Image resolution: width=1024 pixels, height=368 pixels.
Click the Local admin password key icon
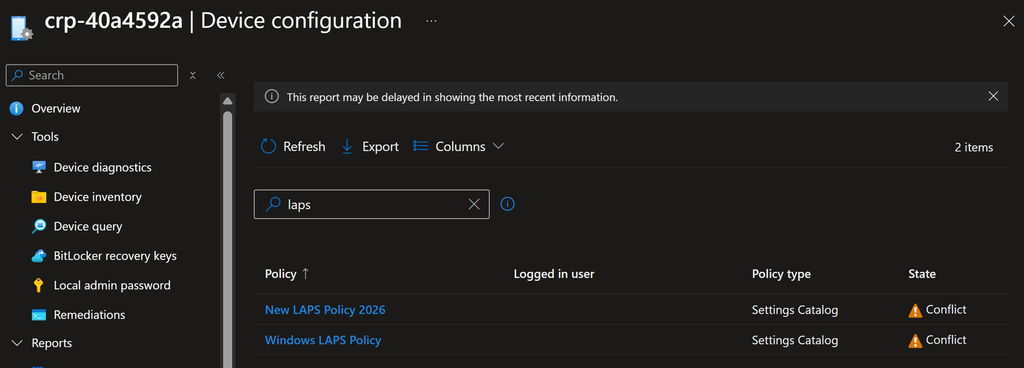pyautogui.click(x=39, y=285)
